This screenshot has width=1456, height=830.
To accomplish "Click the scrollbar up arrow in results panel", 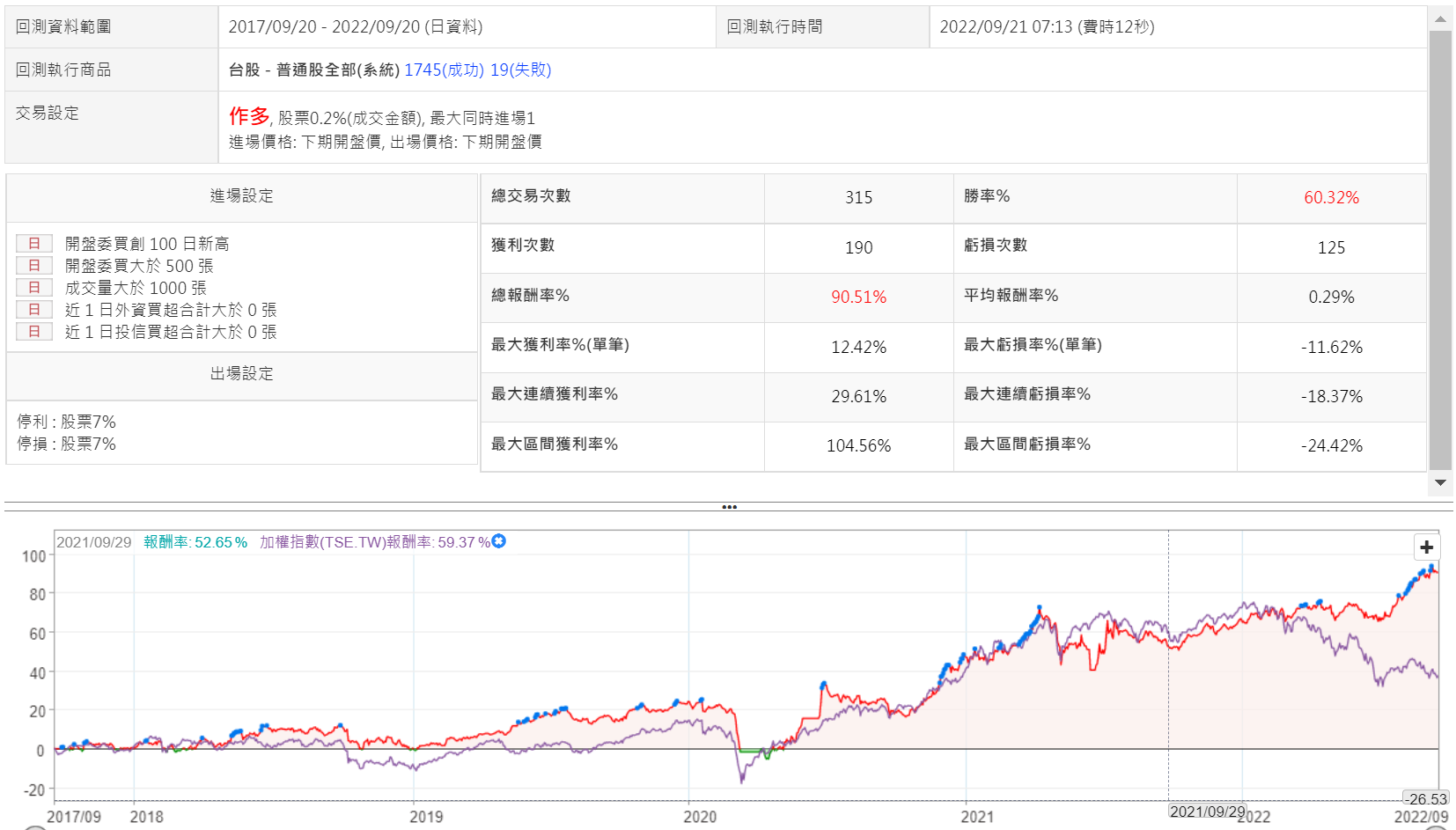I will pyautogui.click(x=1440, y=18).
